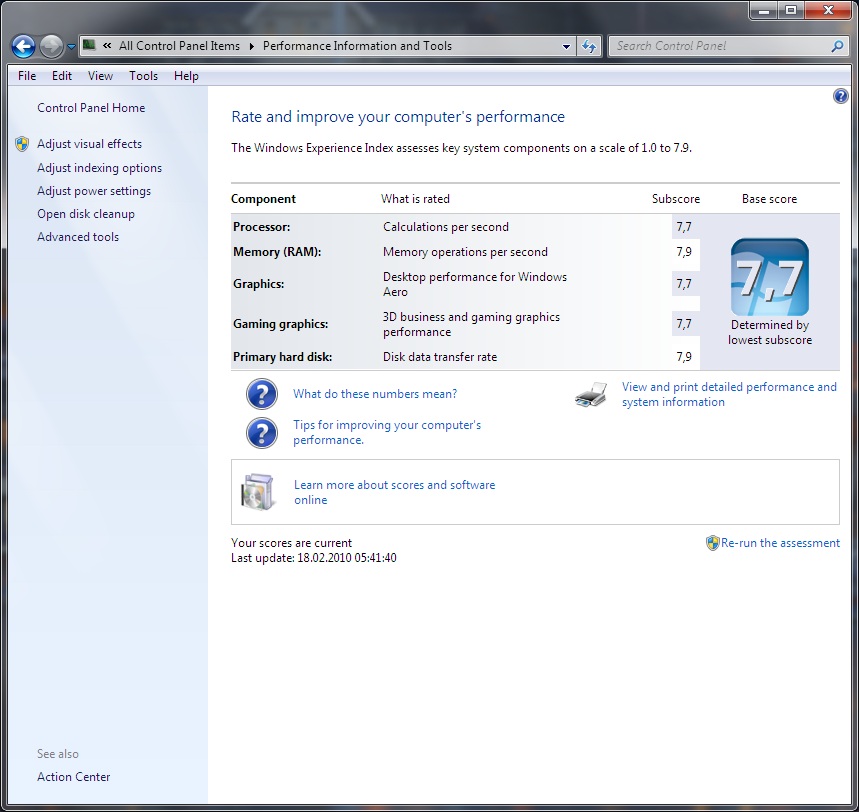Open Learn more about scores and software online
This screenshot has width=859, height=812.
(394, 492)
